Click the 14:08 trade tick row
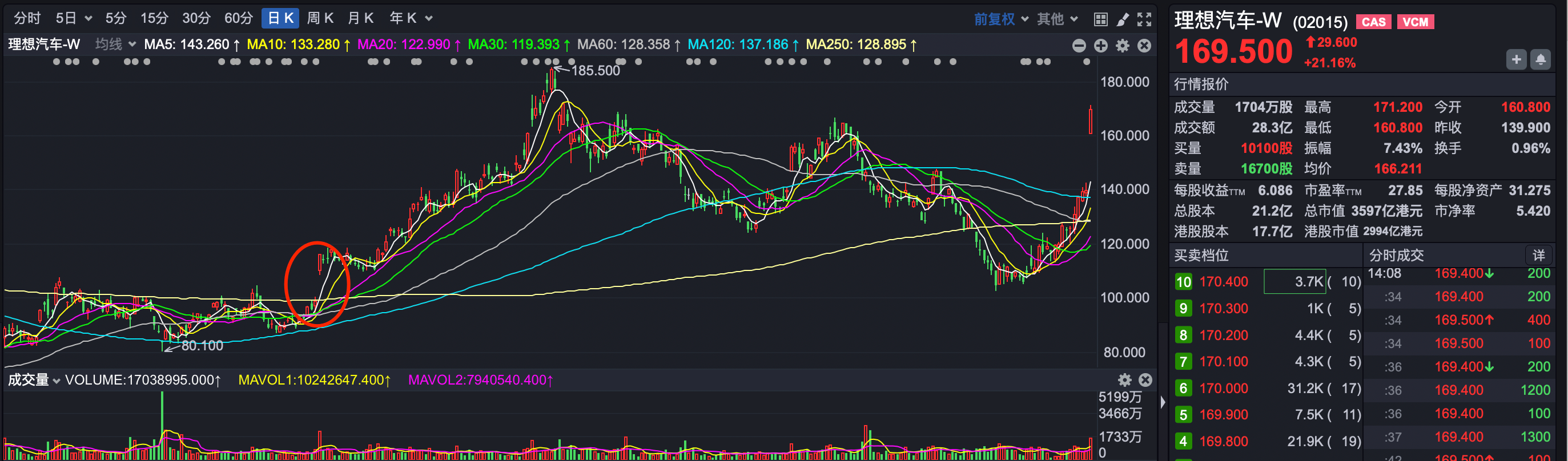The image size is (1568, 461). click(1459, 274)
